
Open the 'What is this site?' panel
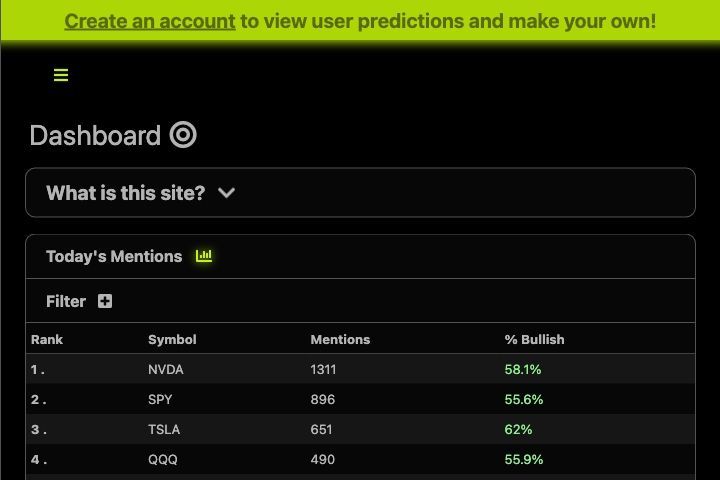[360, 192]
